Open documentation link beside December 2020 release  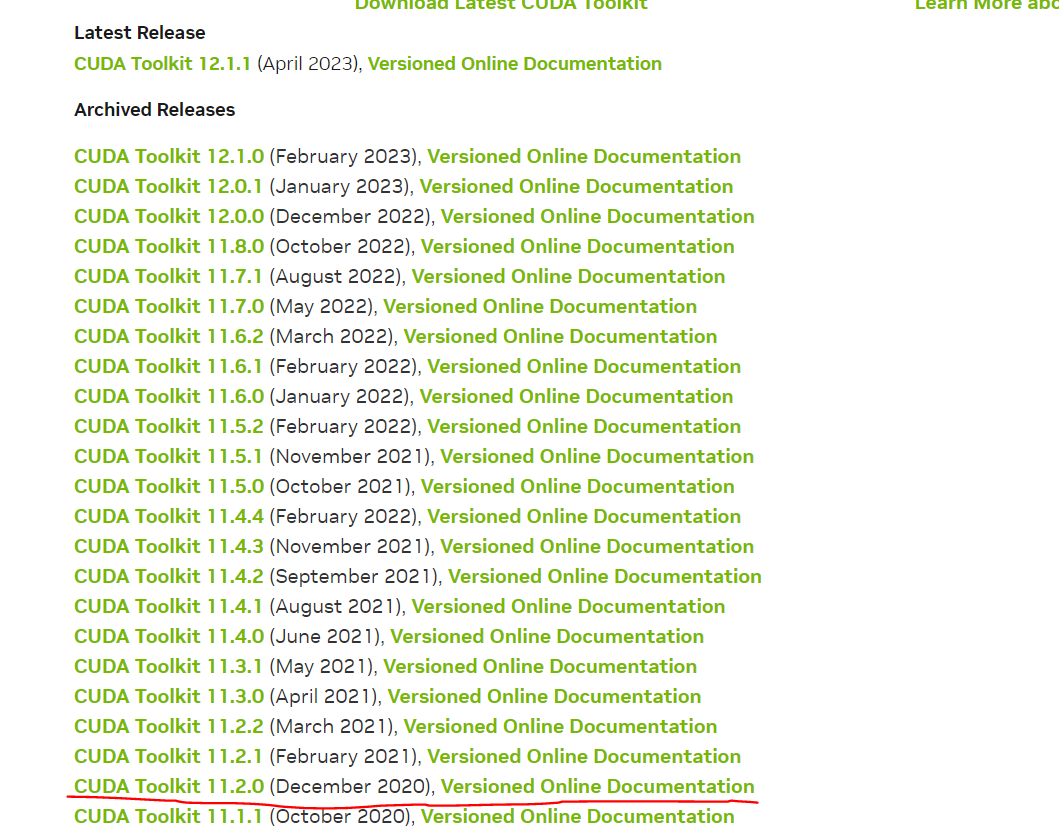[598, 786]
